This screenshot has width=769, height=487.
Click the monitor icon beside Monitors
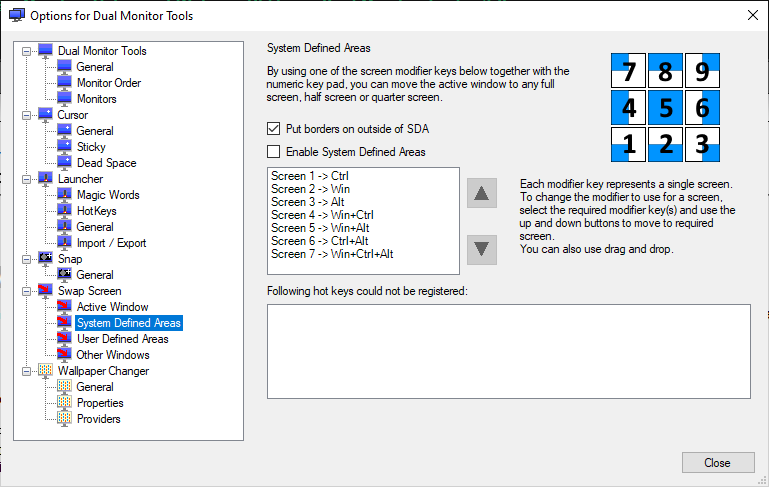tap(64, 99)
